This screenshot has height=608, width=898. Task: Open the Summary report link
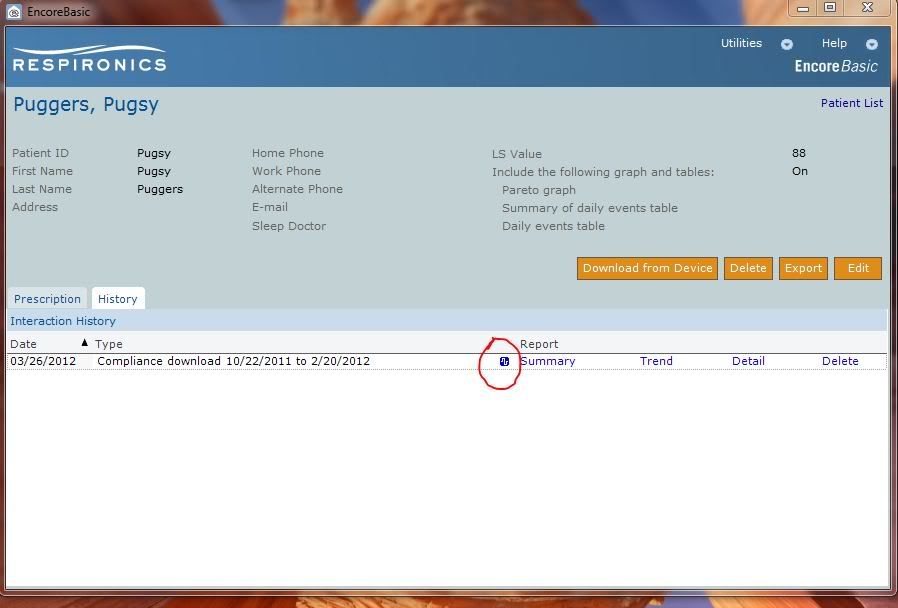(x=548, y=361)
